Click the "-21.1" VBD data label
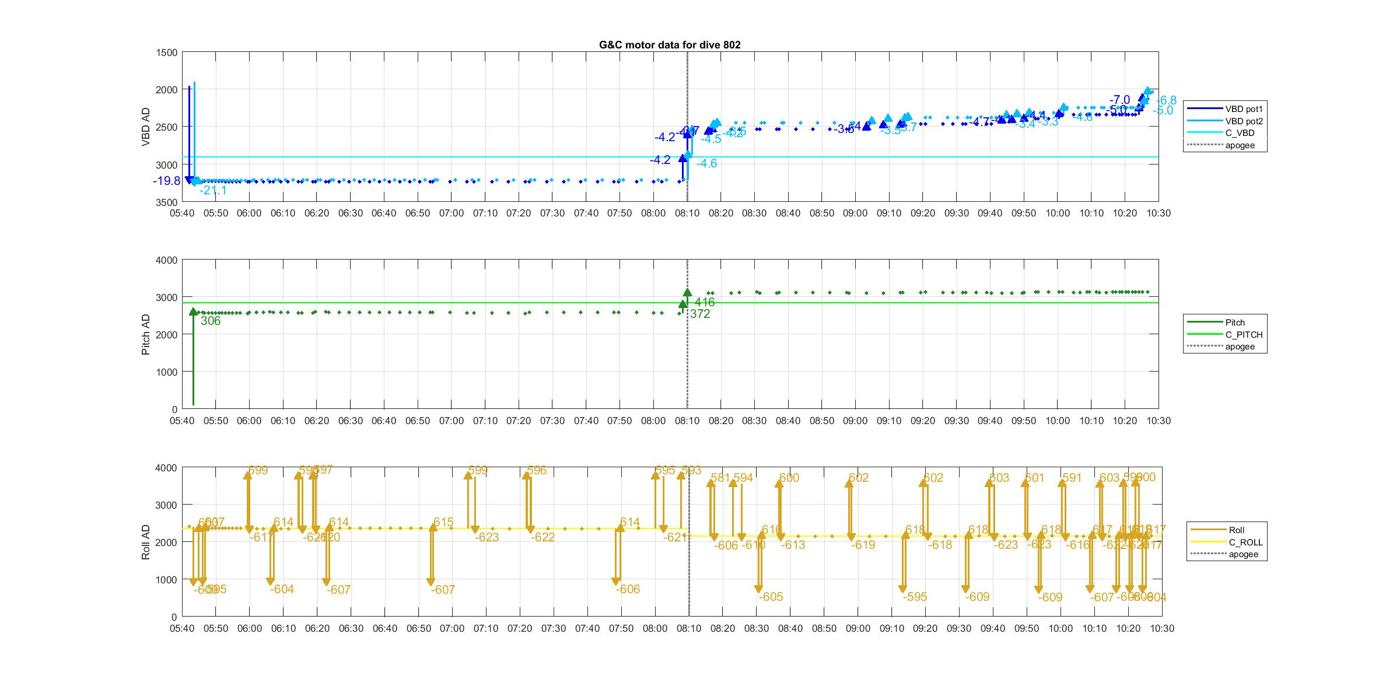This screenshot has height=693, width=1400. pos(213,190)
